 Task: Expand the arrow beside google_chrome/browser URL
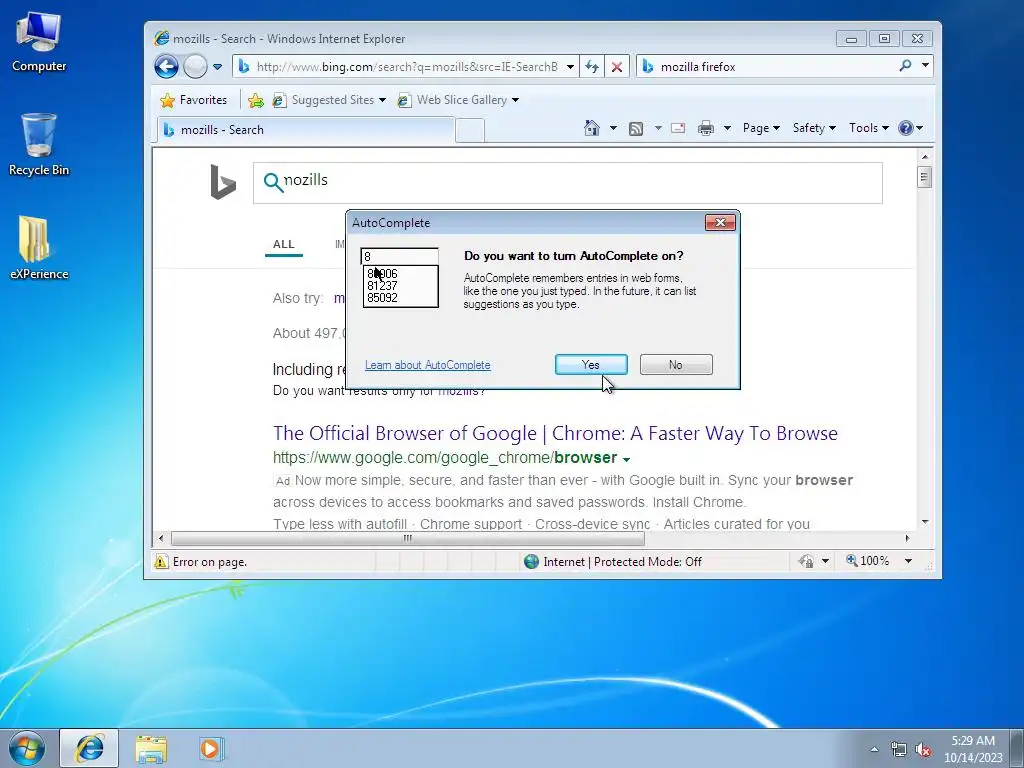[627, 459]
